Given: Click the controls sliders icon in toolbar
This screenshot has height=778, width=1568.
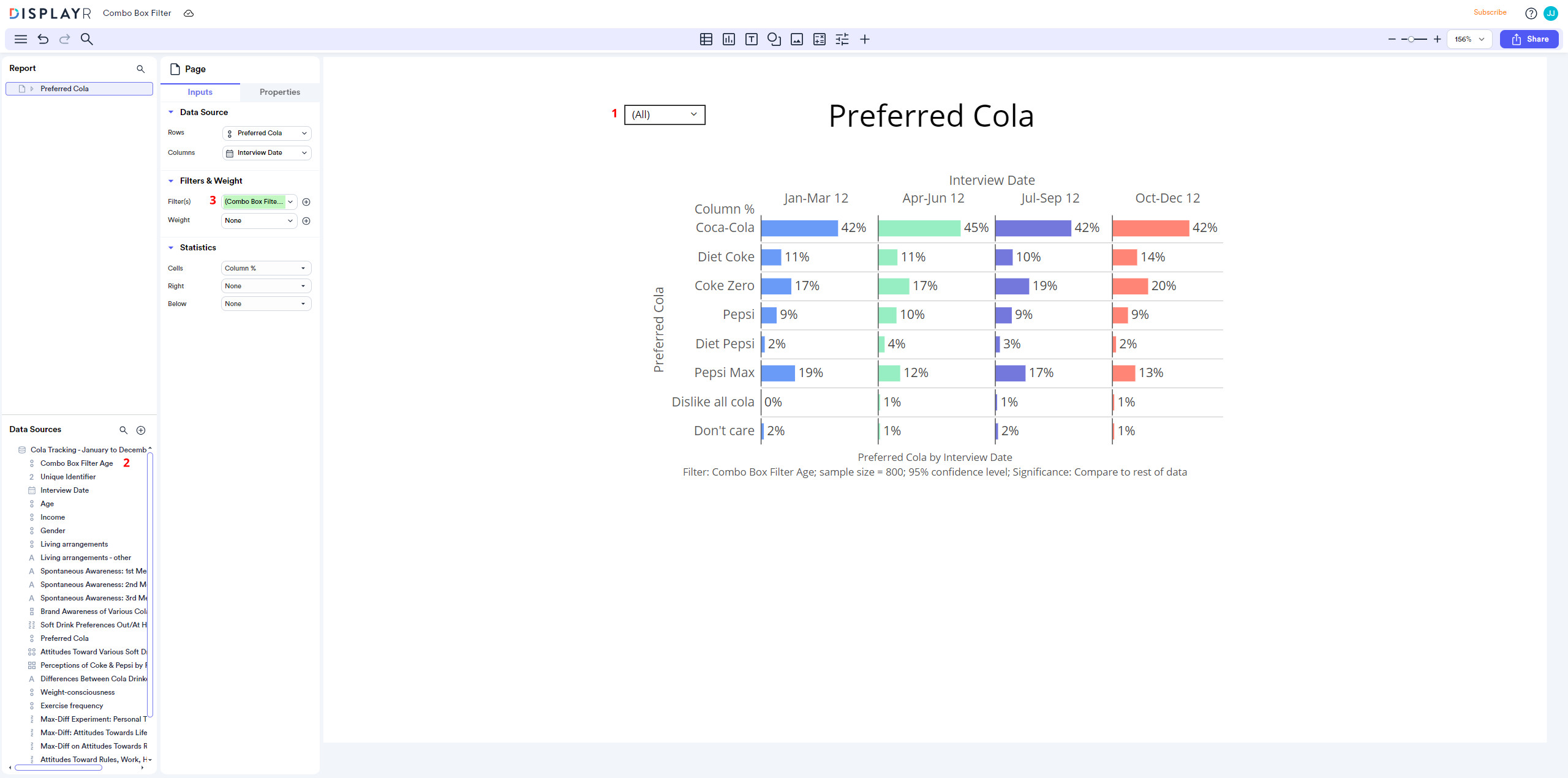Looking at the screenshot, I should (x=842, y=39).
